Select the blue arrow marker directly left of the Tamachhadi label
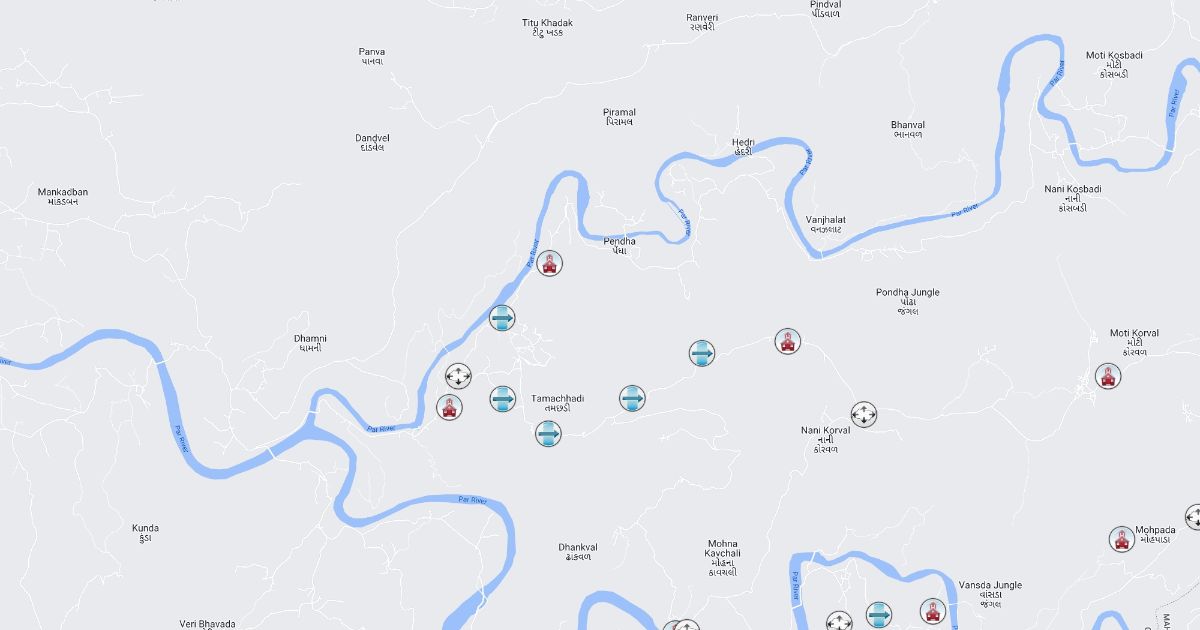The height and width of the screenshot is (630, 1200). coord(503,399)
